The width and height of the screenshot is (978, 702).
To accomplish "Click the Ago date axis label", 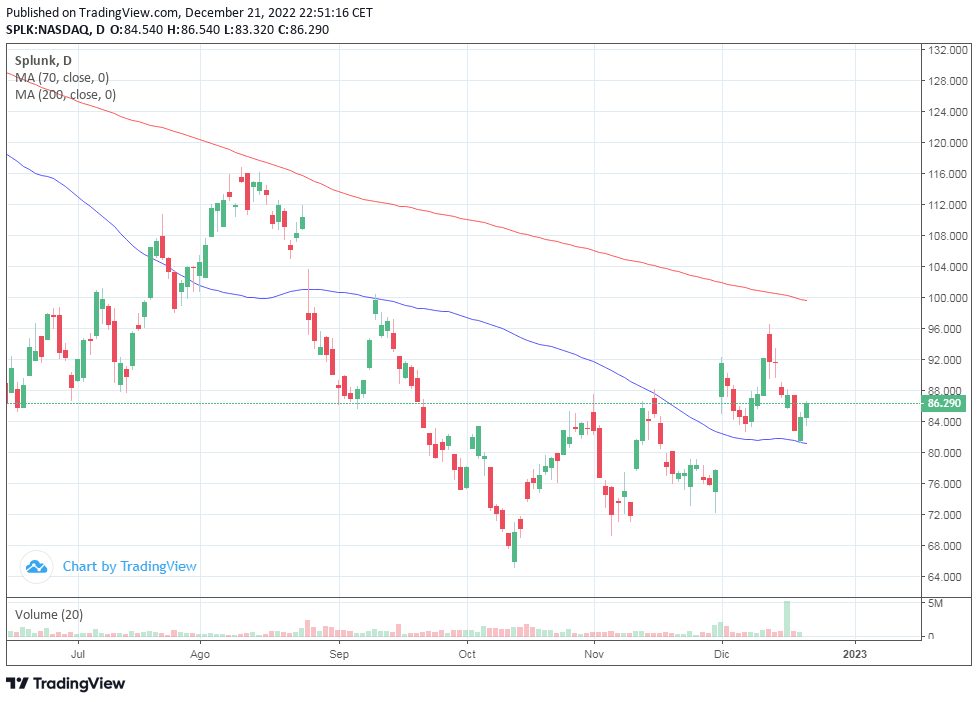I will 200,654.
